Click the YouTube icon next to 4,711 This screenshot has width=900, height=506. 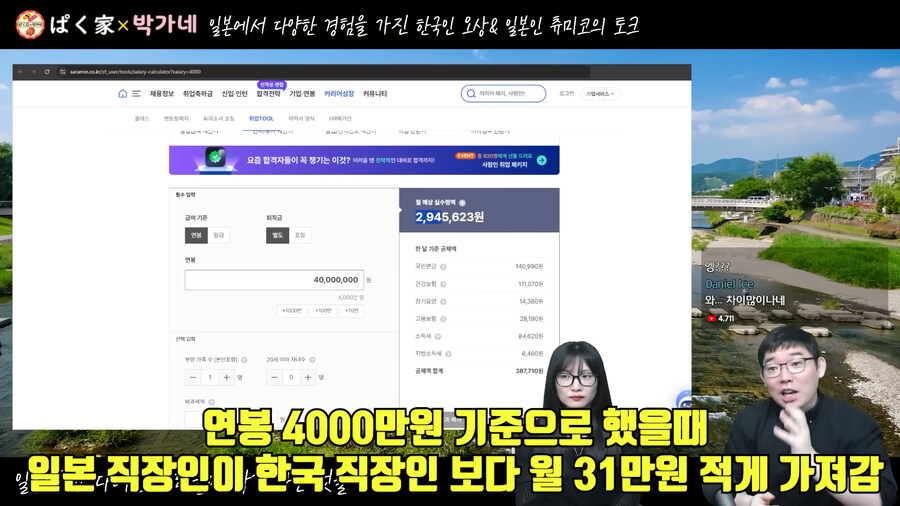[711, 318]
